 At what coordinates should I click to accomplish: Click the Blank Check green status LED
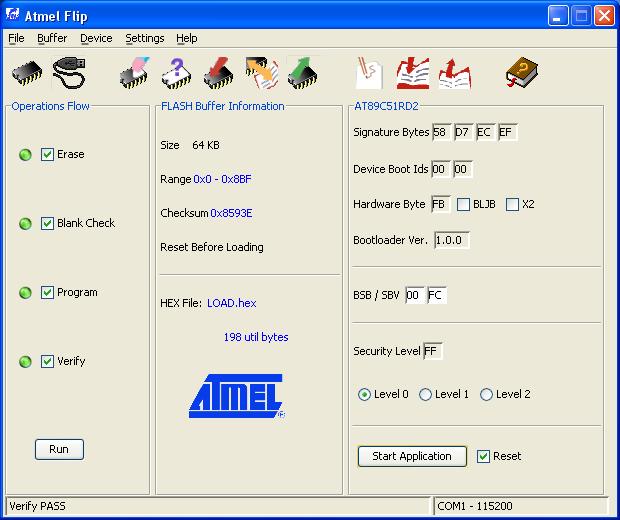coord(25,224)
